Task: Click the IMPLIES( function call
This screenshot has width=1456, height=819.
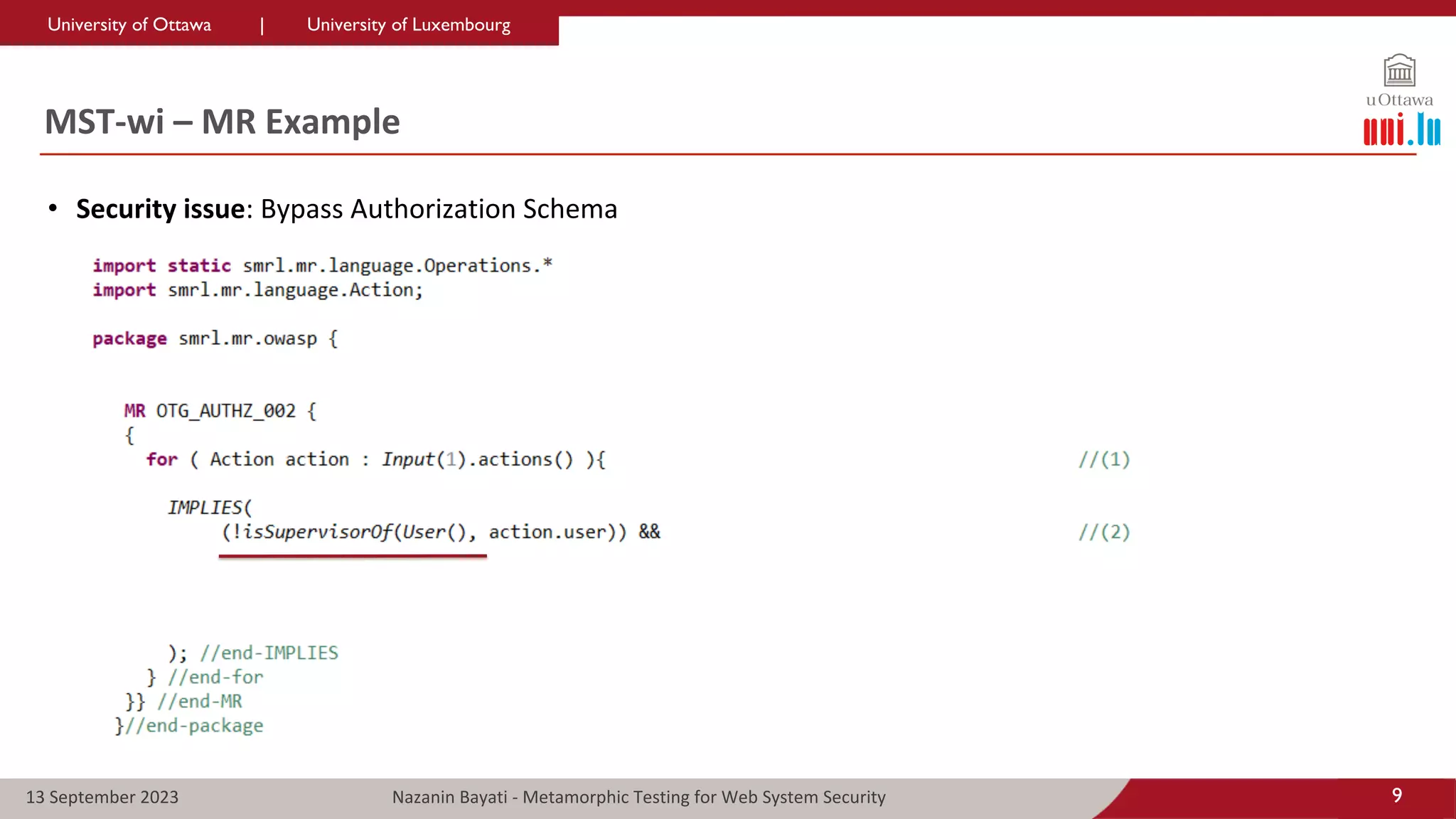Action: click(210, 508)
